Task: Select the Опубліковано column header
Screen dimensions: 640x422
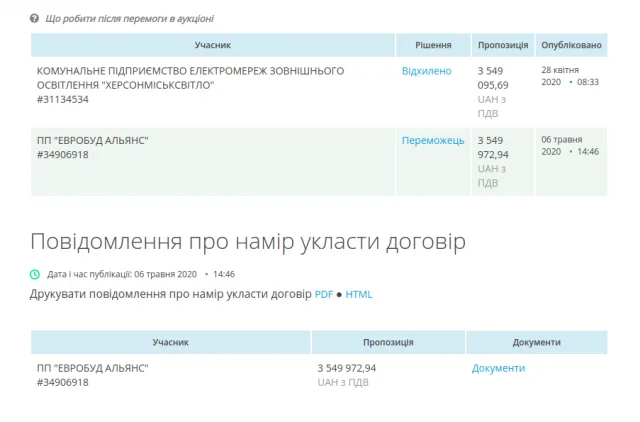Action: [571, 45]
